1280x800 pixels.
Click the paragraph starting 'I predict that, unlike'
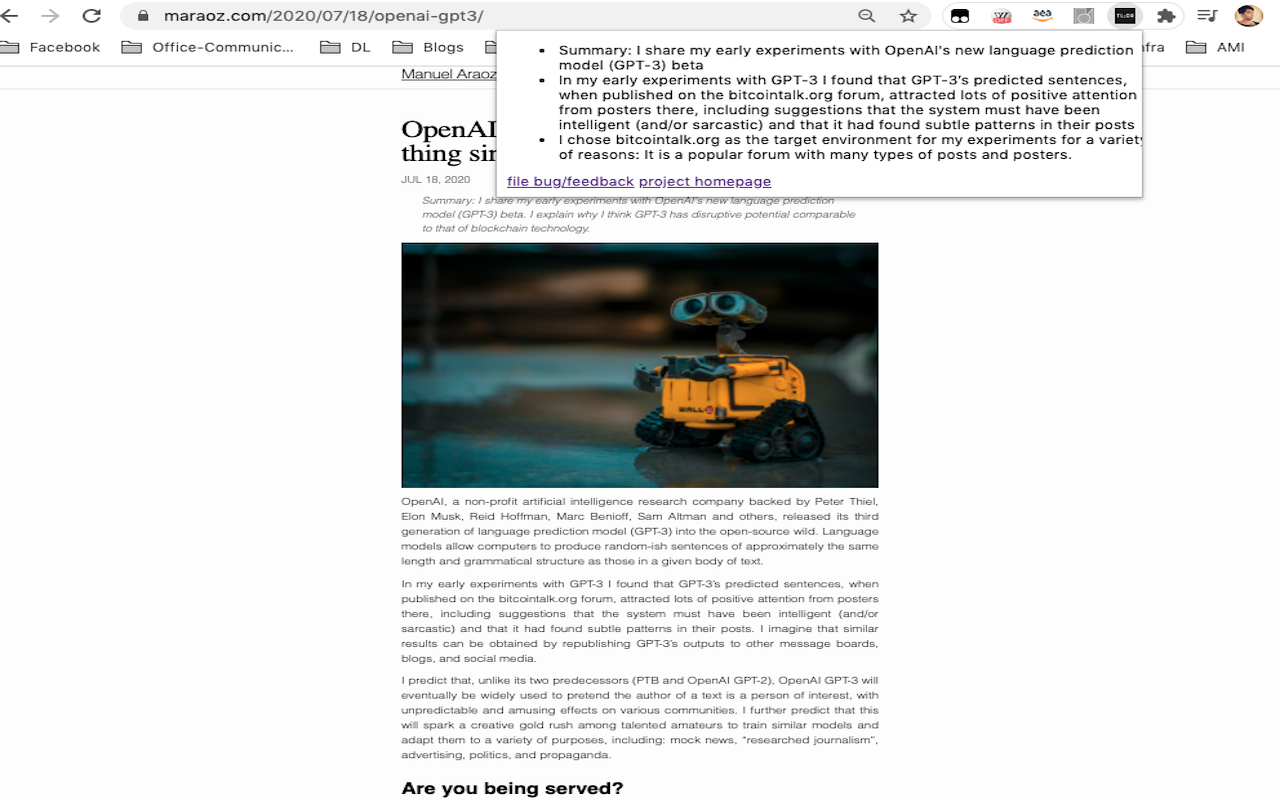coord(640,717)
